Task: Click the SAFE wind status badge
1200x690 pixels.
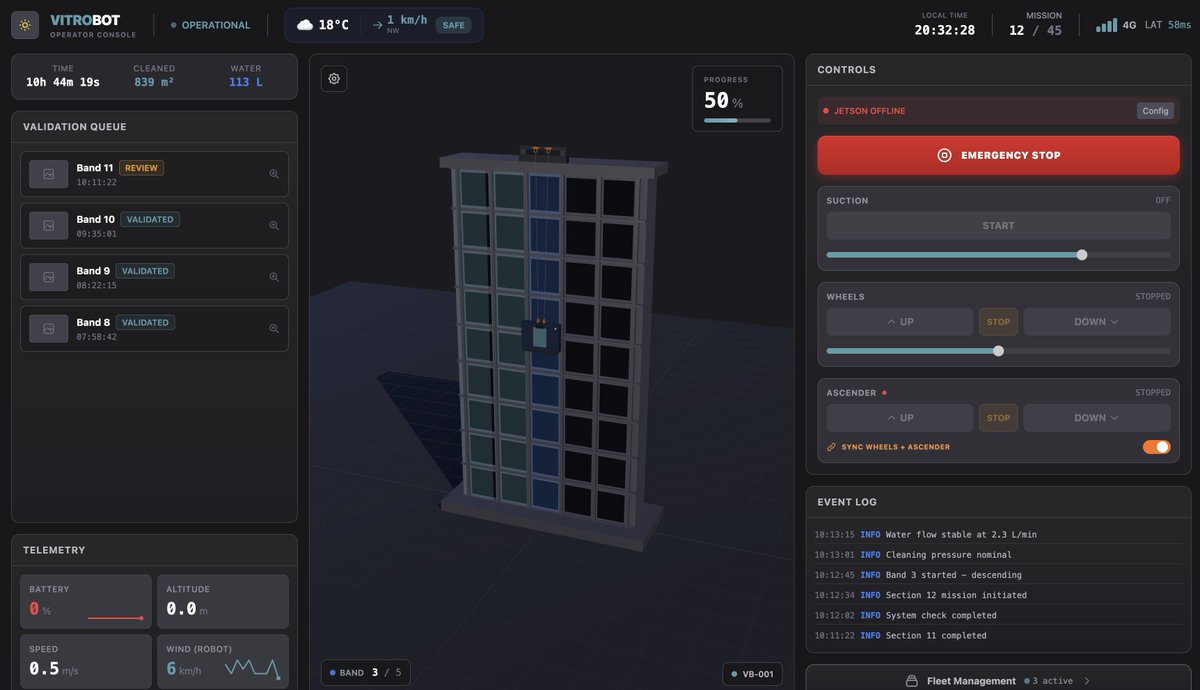Action: [x=454, y=25]
